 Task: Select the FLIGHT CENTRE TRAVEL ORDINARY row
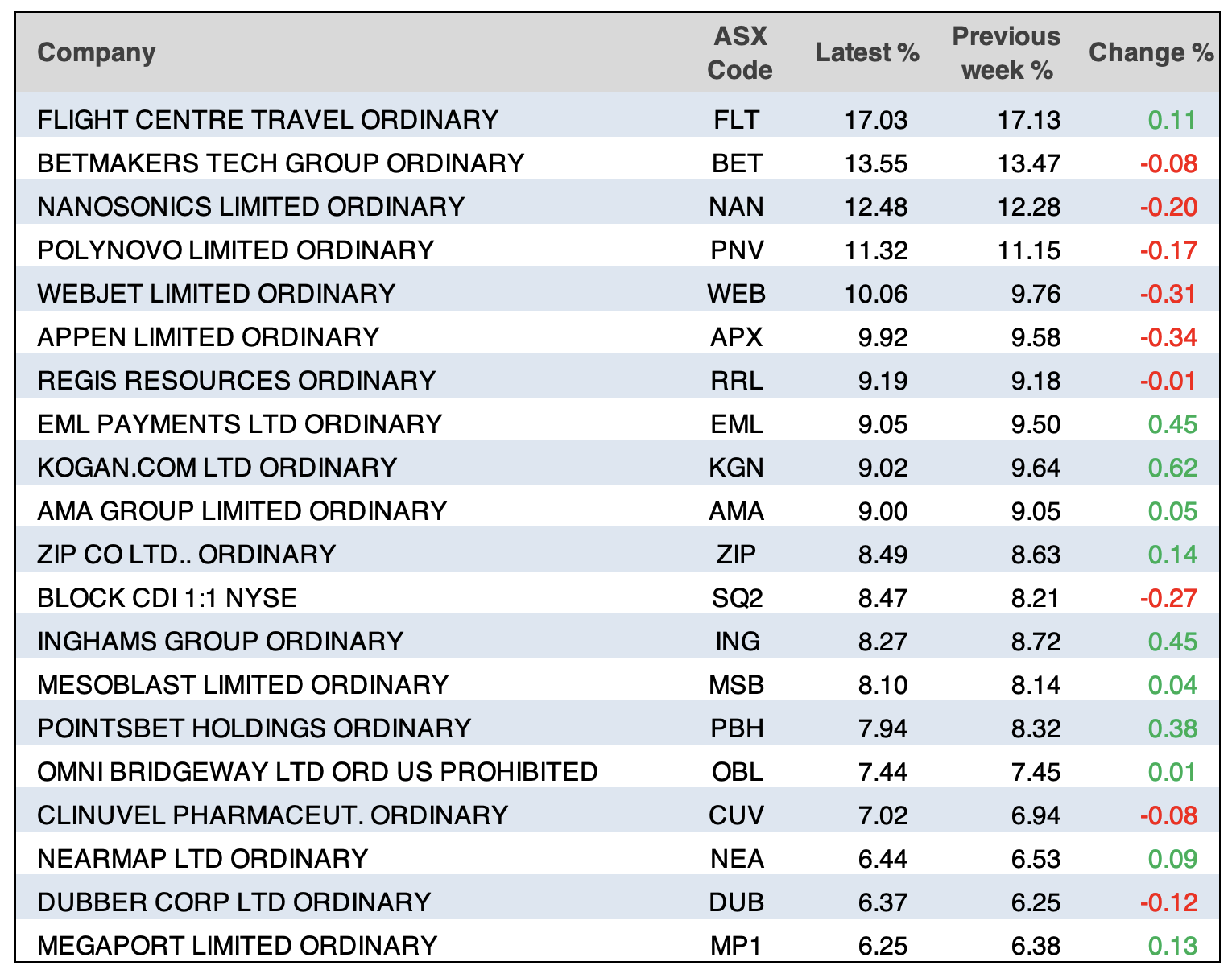point(267,120)
